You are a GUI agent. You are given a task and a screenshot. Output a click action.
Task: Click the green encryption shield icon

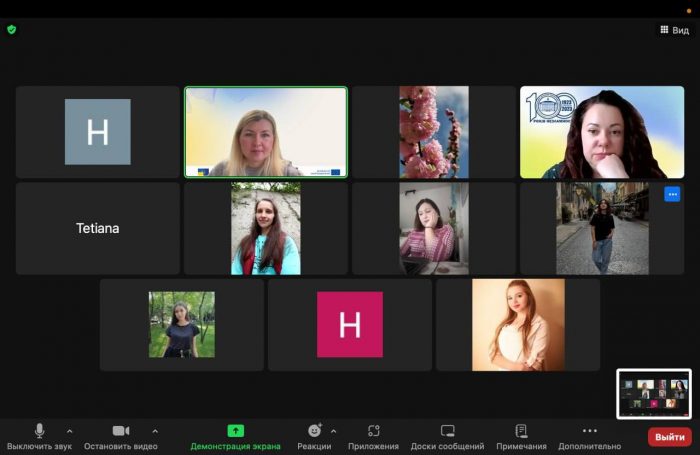[12, 30]
